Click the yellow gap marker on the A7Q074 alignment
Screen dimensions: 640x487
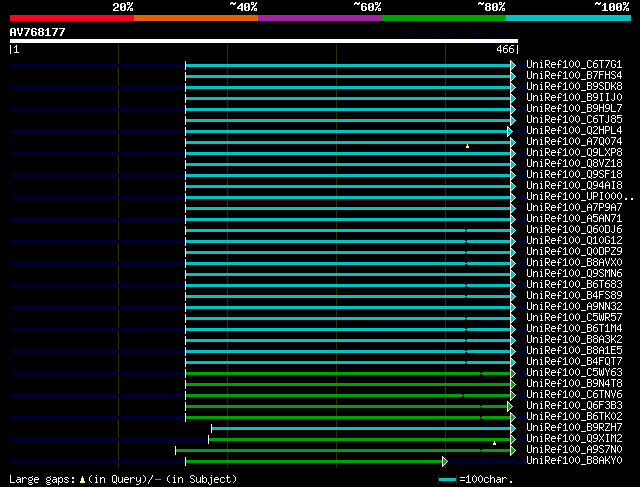click(467, 146)
